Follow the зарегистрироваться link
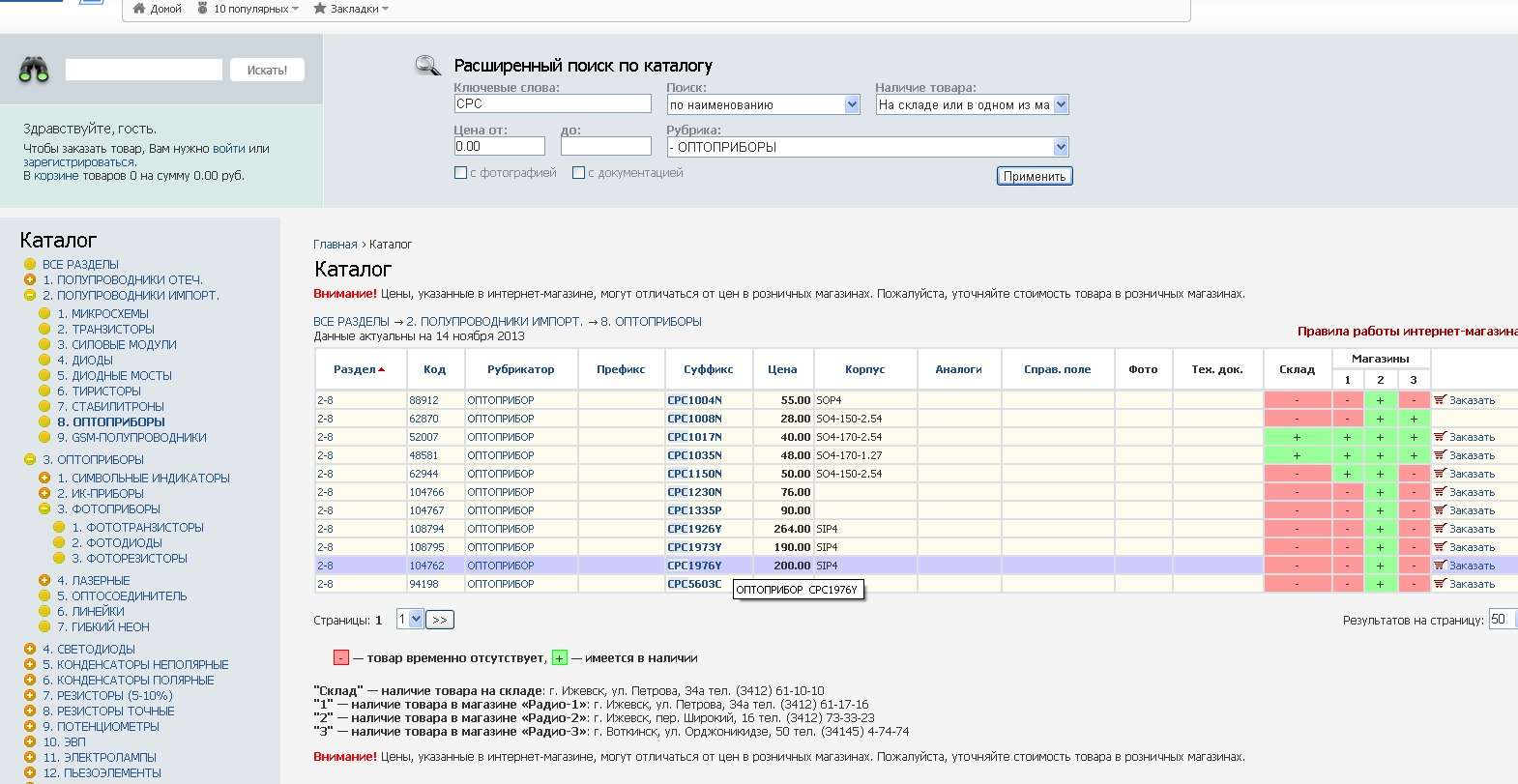 click(79, 162)
